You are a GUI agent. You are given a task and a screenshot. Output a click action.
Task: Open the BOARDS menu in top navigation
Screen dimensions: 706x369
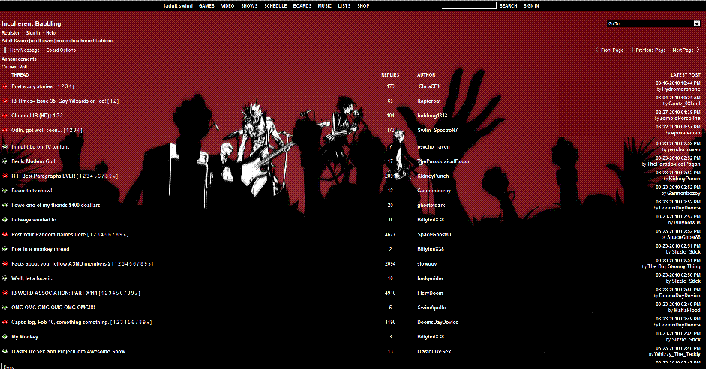[302, 6]
